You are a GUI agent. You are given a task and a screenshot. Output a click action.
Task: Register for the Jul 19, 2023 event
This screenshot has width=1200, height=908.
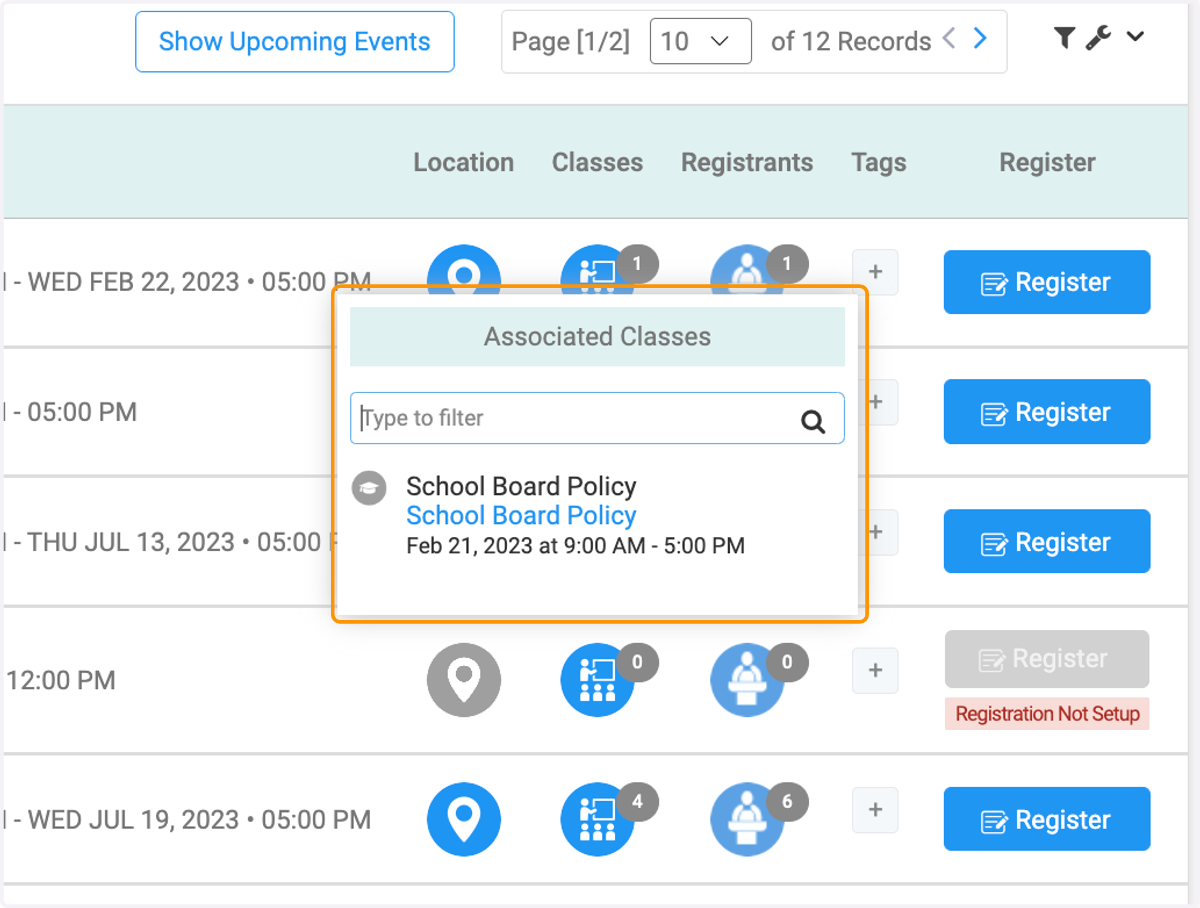click(x=1047, y=820)
